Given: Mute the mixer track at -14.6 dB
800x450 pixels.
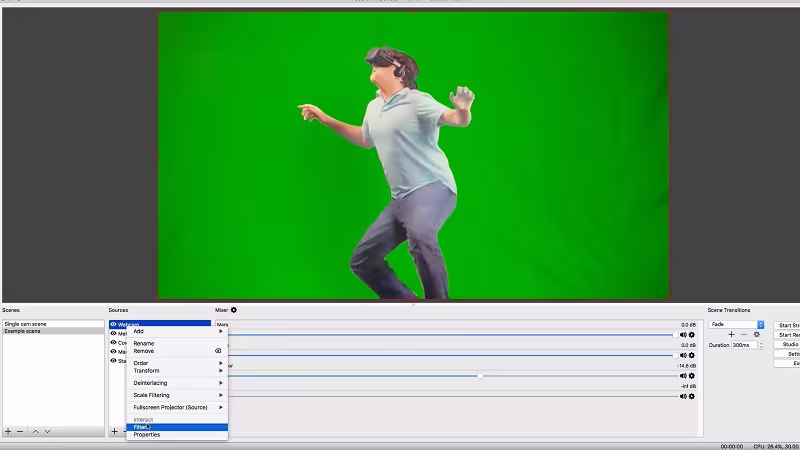Looking at the screenshot, I should [683, 376].
